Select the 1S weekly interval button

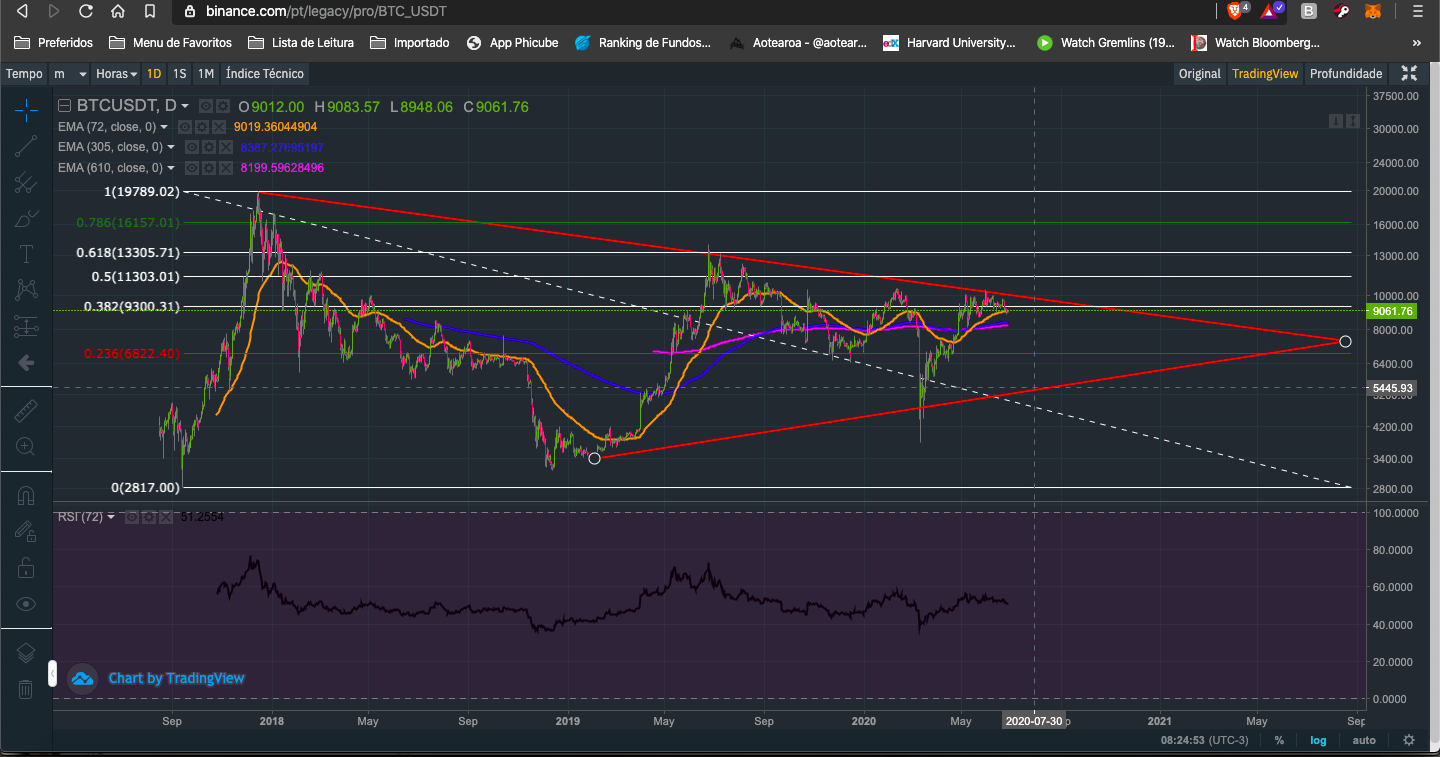[x=179, y=73]
